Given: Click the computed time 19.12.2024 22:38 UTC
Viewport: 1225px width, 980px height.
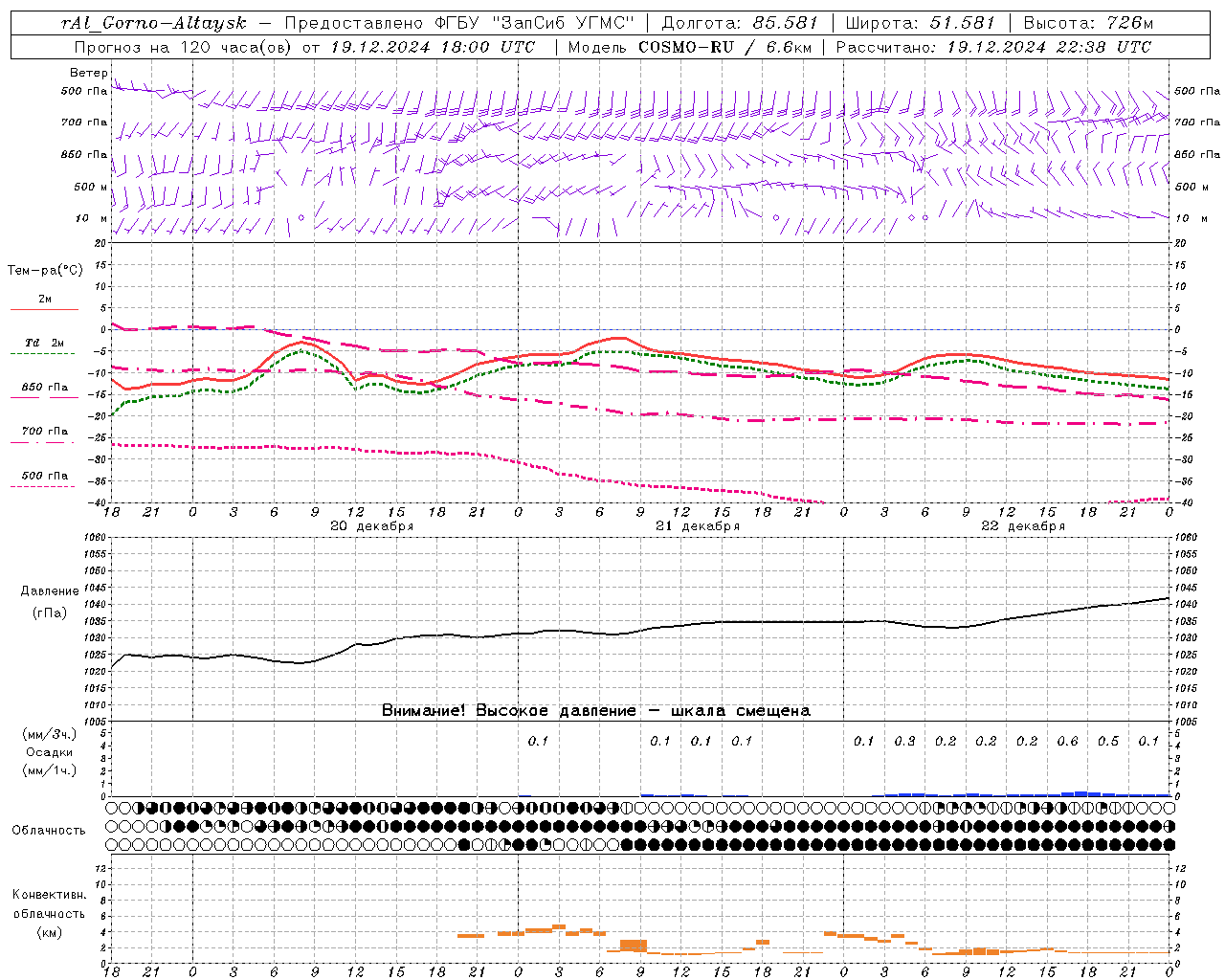Looking at the screenshot, I should [x=1048, y=47].
